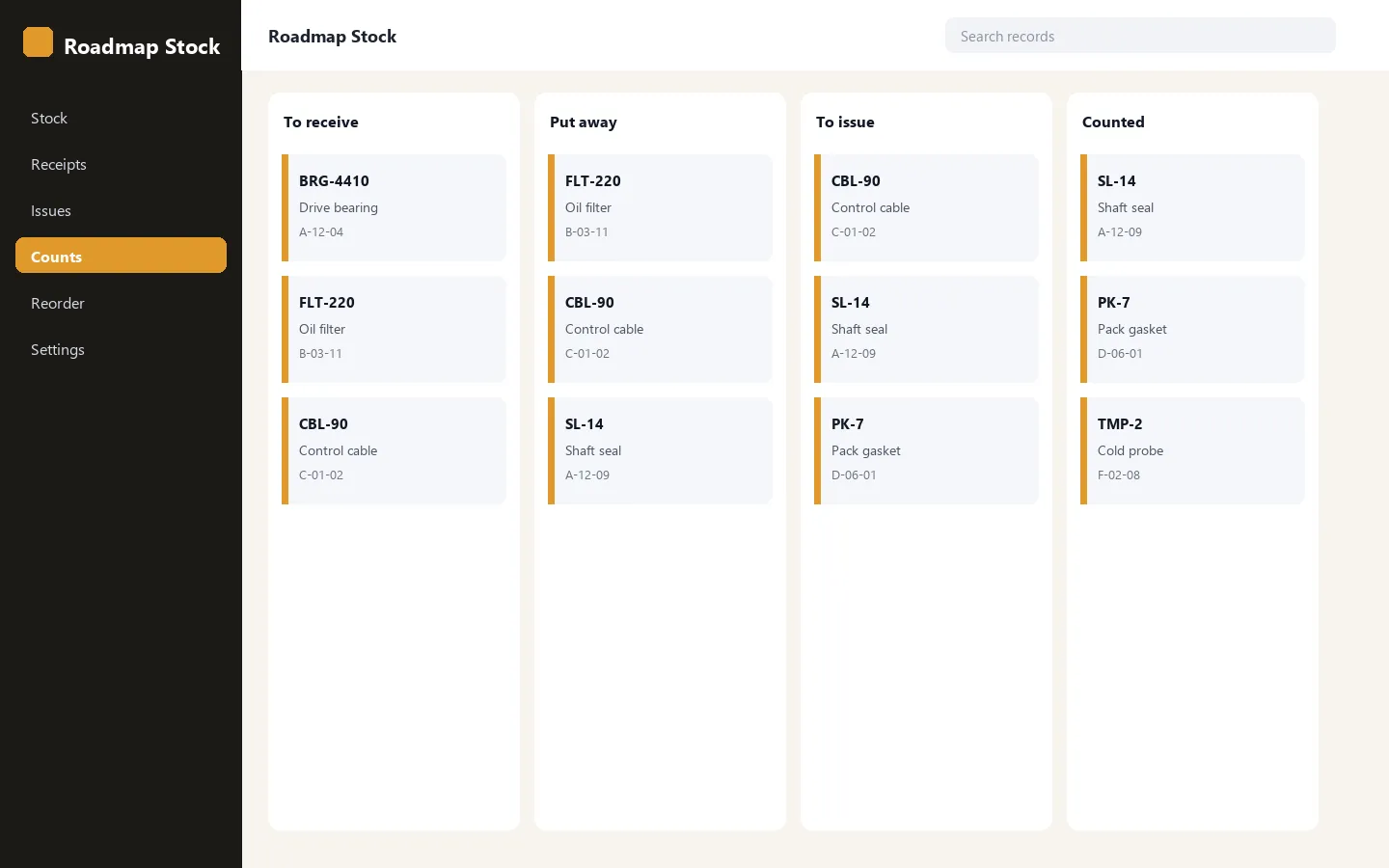Click the orange Roadmap Stock logo icon
Viewport: 1389px width, 868px height.
point(38,41)
